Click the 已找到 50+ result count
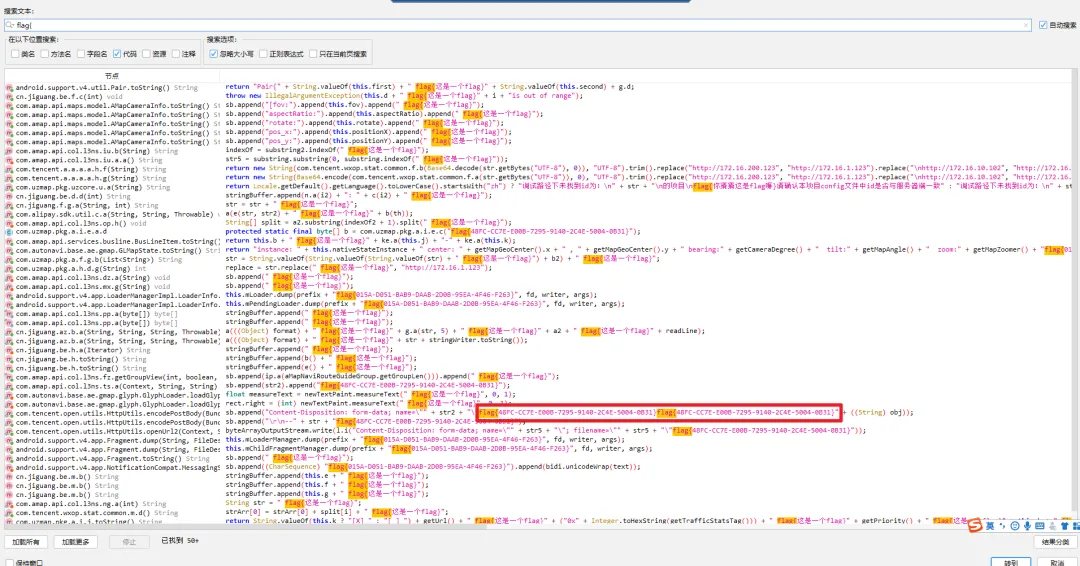Image resolution: width=1080 pixels, height=566 pixels. point(180,541)
